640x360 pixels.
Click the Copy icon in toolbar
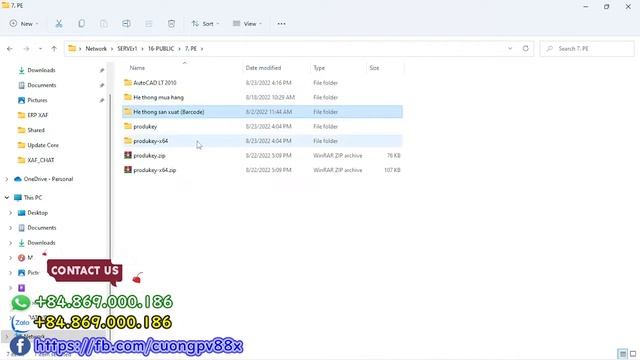[82, 24]
